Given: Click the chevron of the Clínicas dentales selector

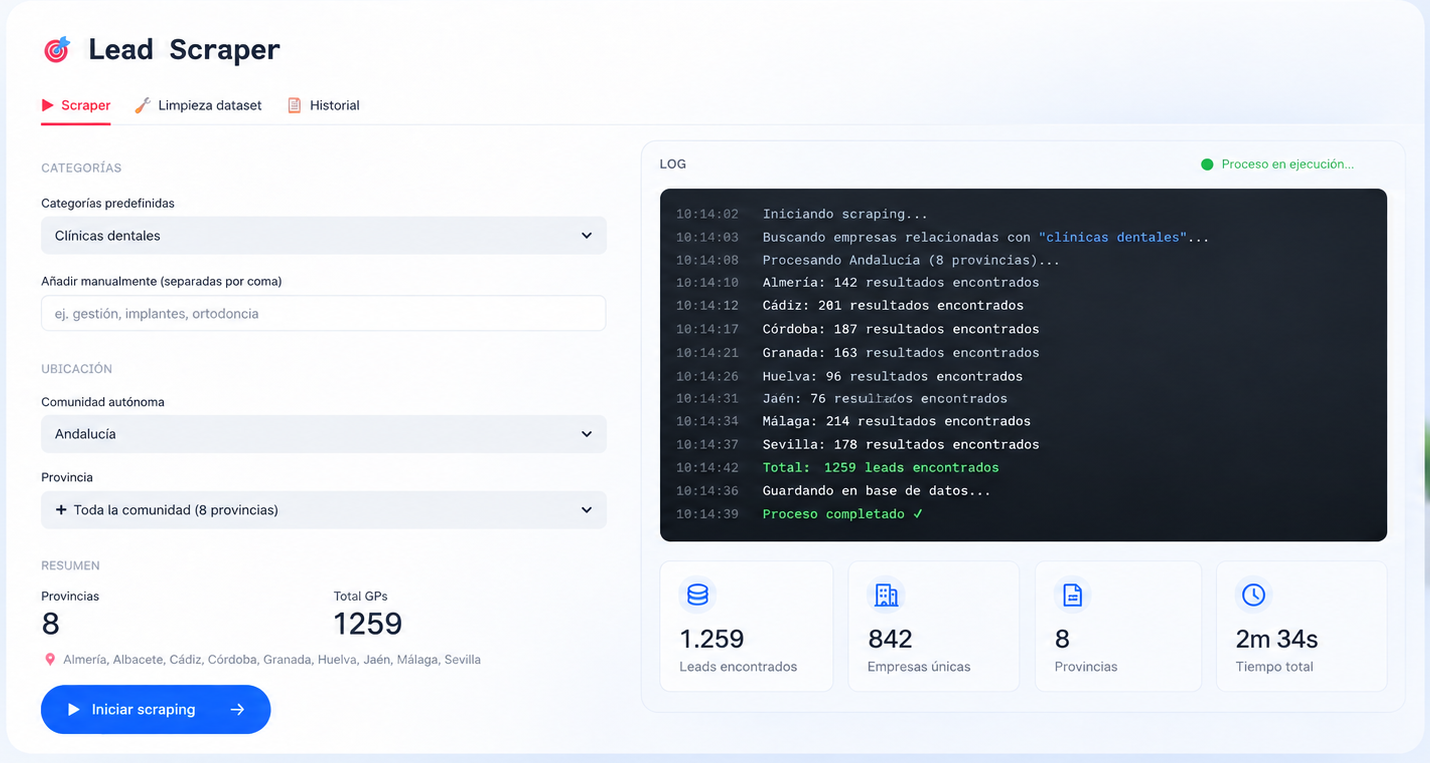Looking at the screenshot, I should [x=586, y=236].
